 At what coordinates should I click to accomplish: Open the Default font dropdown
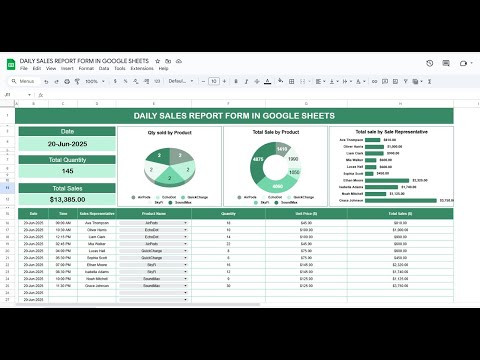click(x=180, y=81)
